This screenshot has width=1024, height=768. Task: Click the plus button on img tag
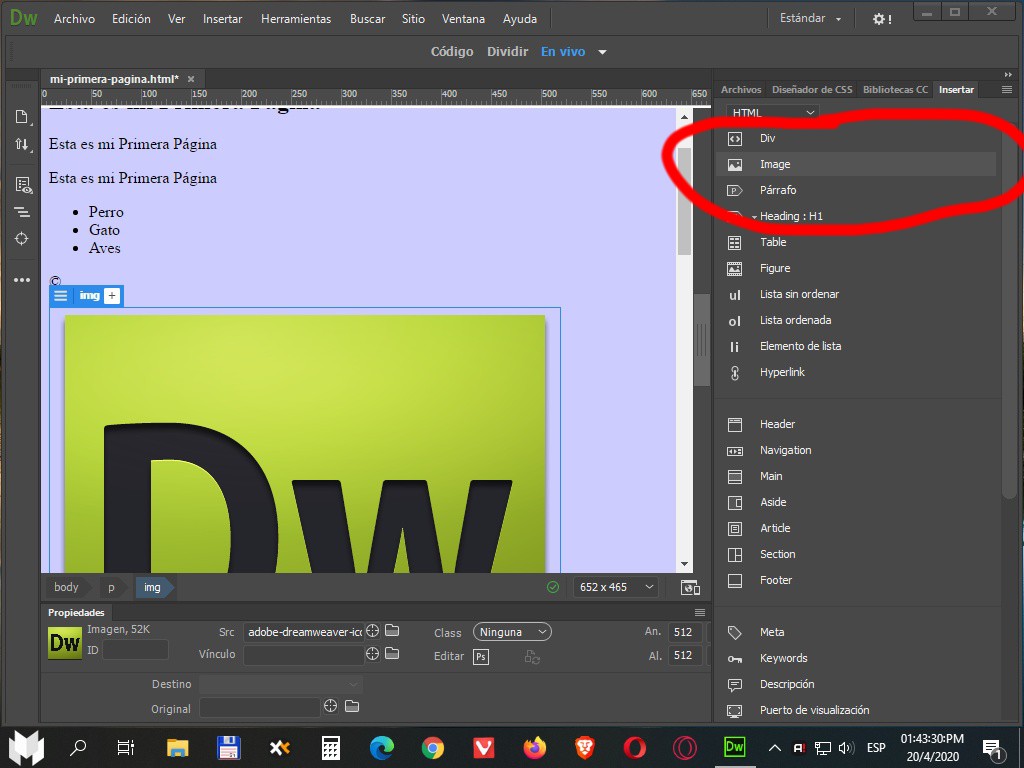tap(112, 296)
